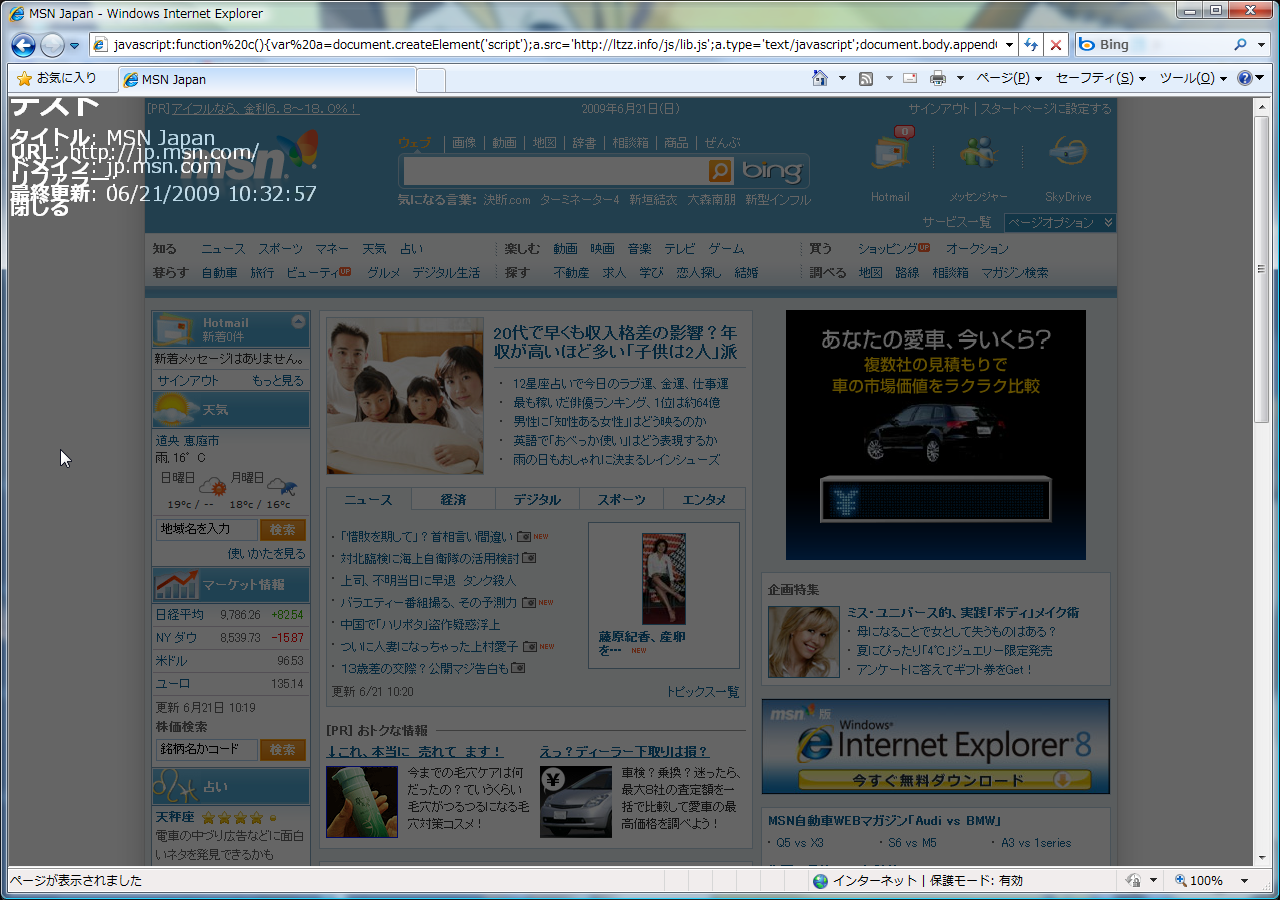
Task: Click inside the address bar URL field
Action: pyautogui.click(x=554, y=45)
